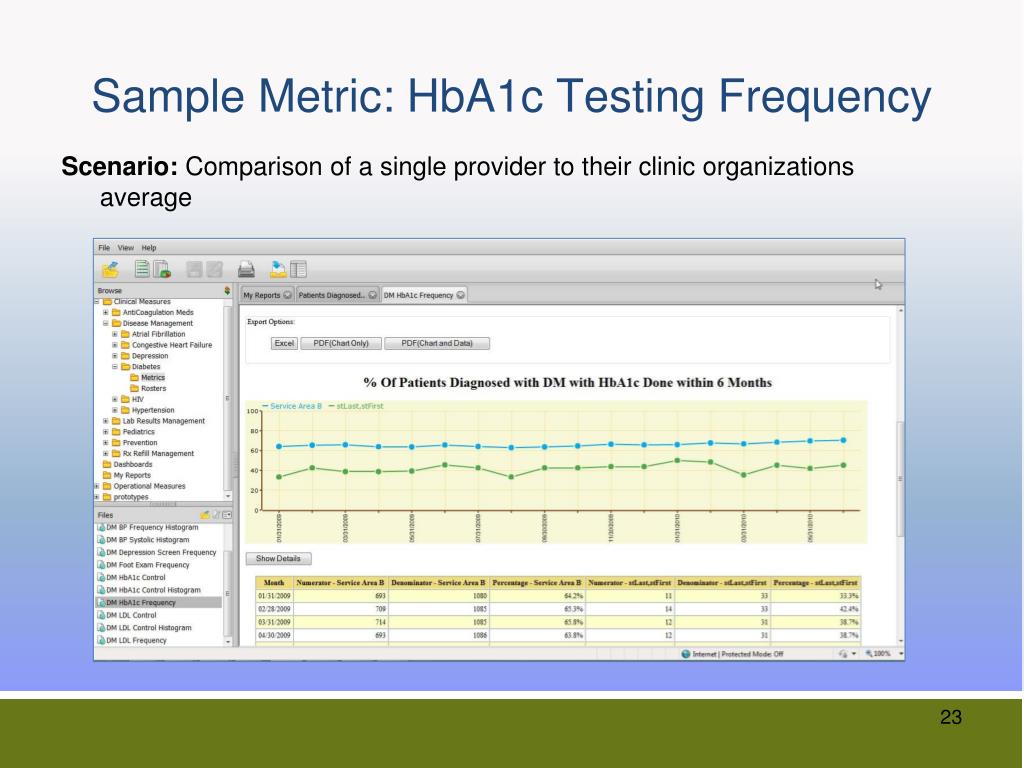Expand the Pediatrics folder
This screenshot has height=768, width=1024.
pos(106,432)
